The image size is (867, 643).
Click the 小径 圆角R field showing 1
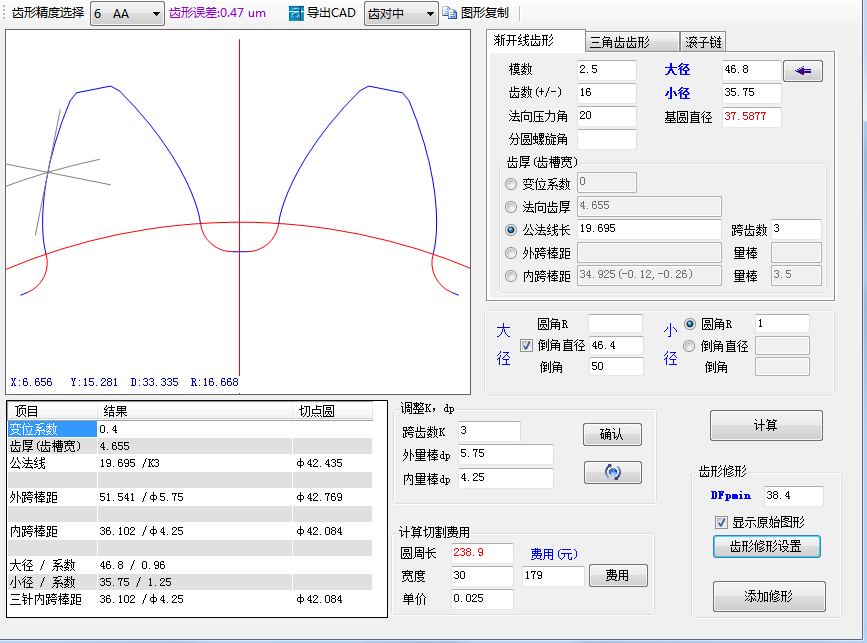[x=782, y=324]
